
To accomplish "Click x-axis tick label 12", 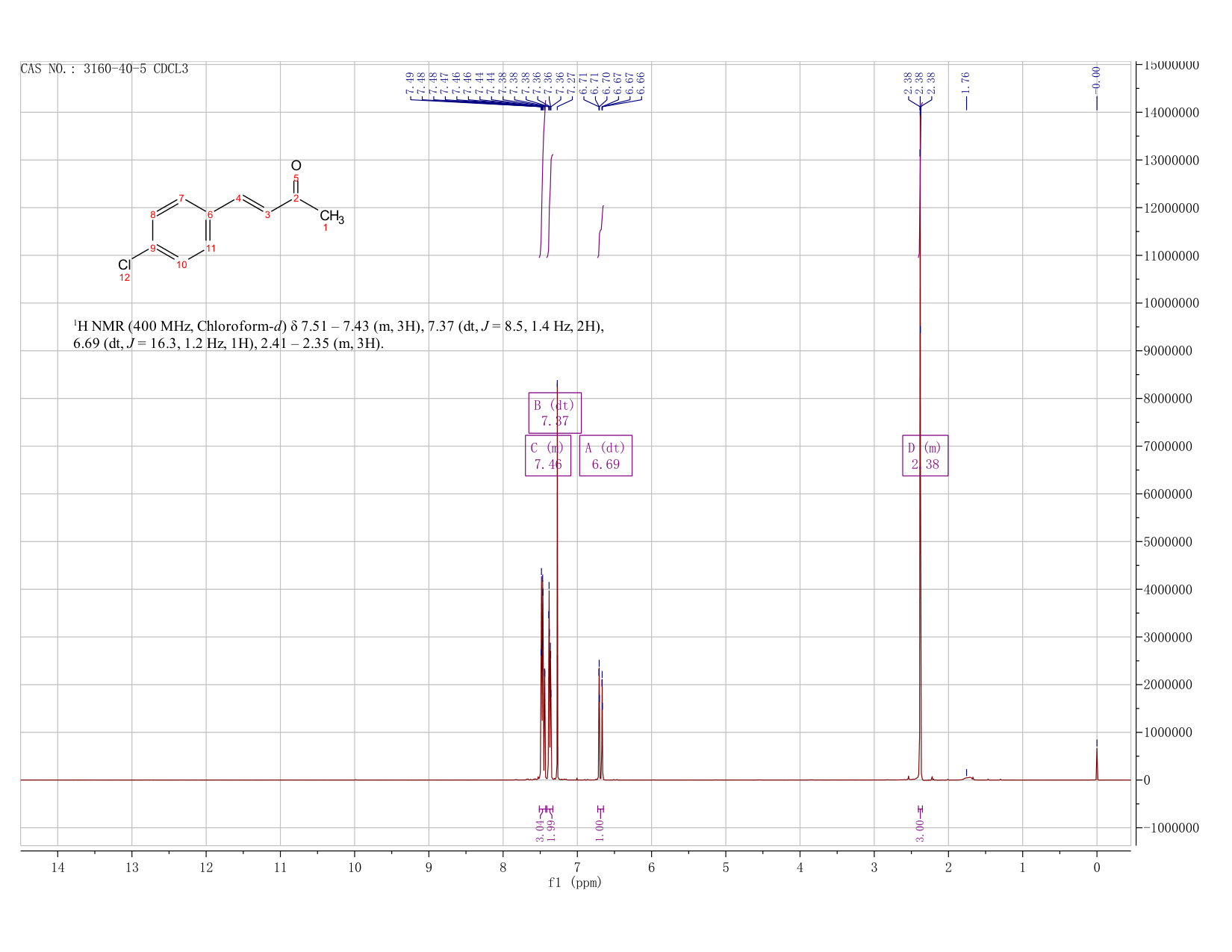I will coord(206,867).
